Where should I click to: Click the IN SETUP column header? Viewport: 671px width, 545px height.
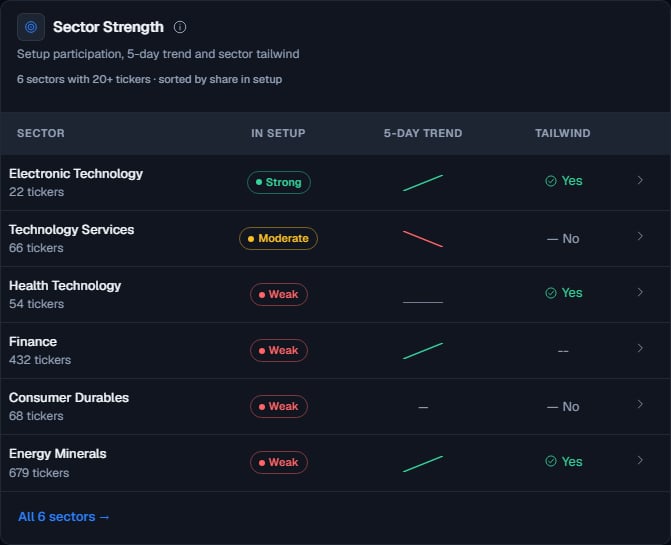pyautogui.click(x=278, y=133)
